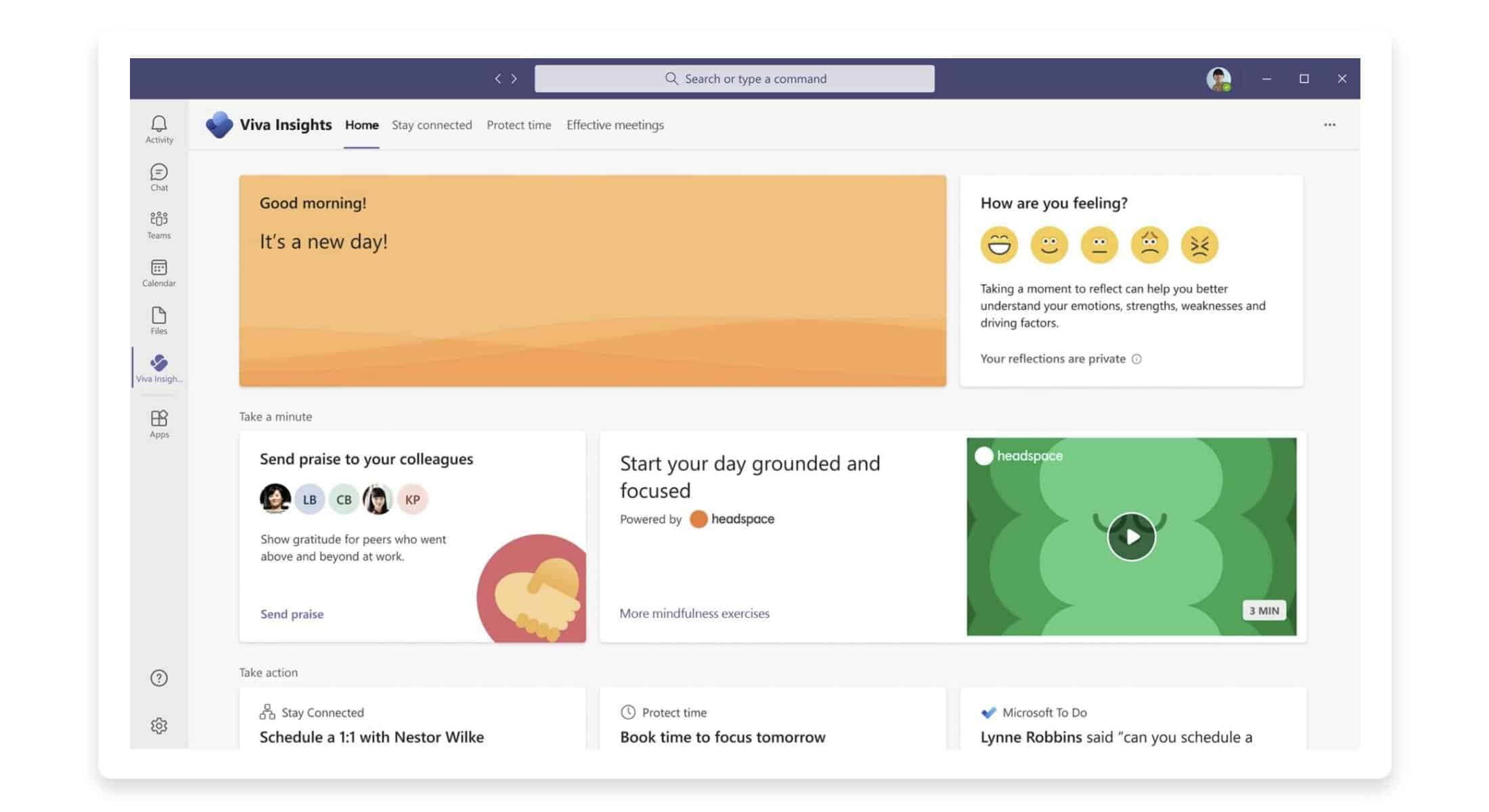The height and width of the screenshot is (812, 1489).
Task: Click 'Start your day grounded and focused' heading
Action: (x=750, y=476)
